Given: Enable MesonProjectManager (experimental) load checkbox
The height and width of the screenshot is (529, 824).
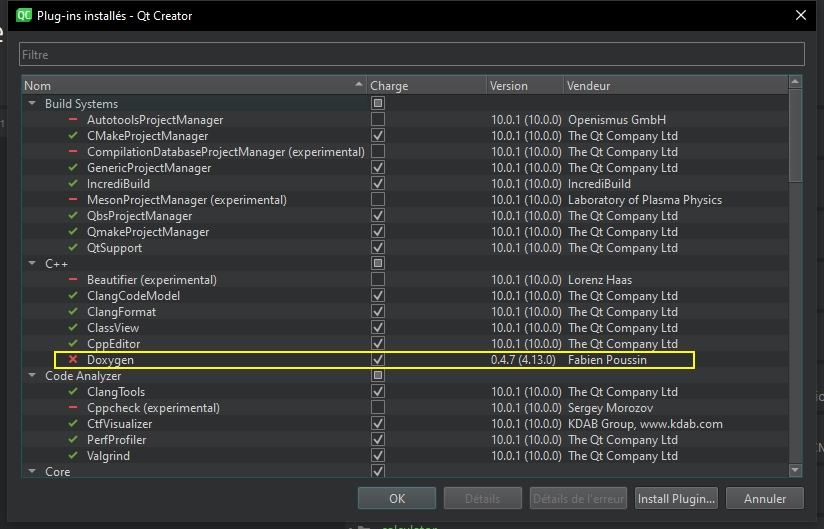Looking at the screenshot, I should 378,199.
